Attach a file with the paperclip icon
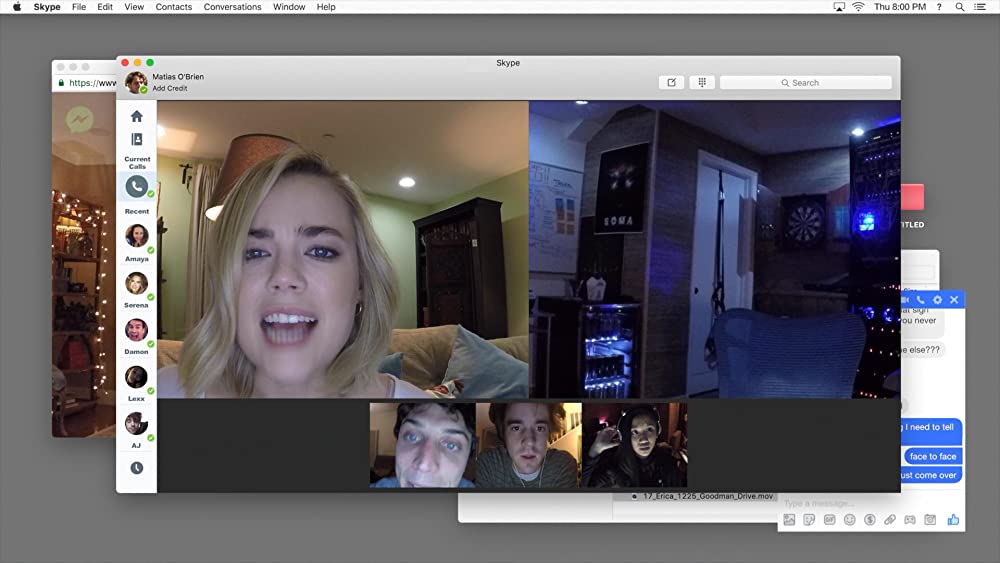The width and height of the screenshot is (1000, 563). [890, 520]
